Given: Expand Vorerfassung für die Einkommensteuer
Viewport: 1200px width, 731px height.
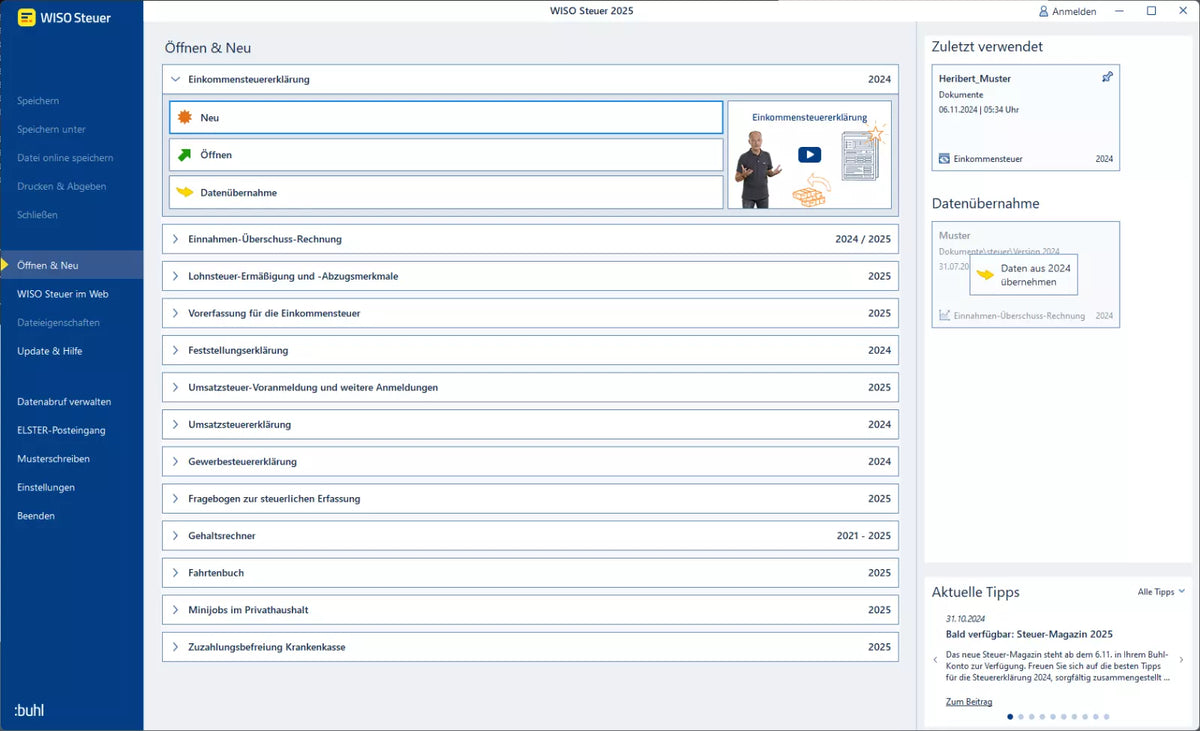Looking at the screenshot, I should (175, 313).
